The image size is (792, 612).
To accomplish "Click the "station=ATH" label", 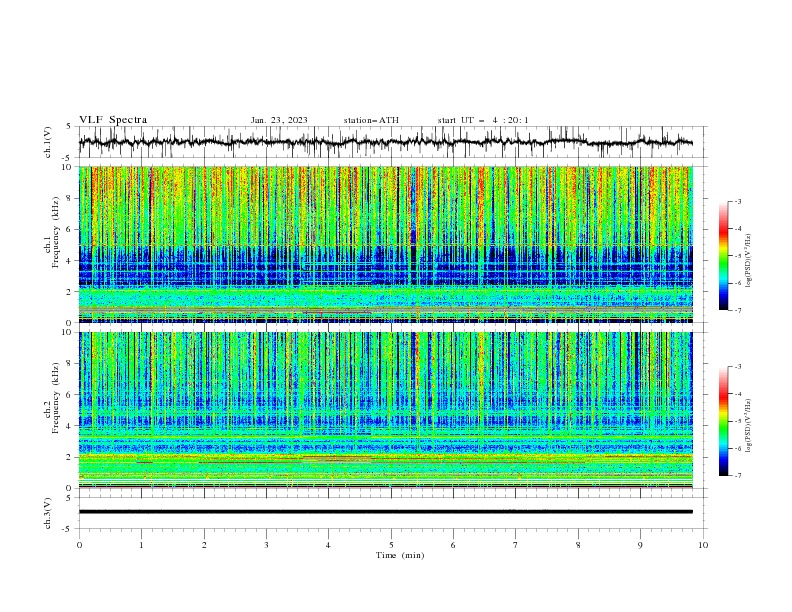I will pyautogui.click(x=371, y=120).
